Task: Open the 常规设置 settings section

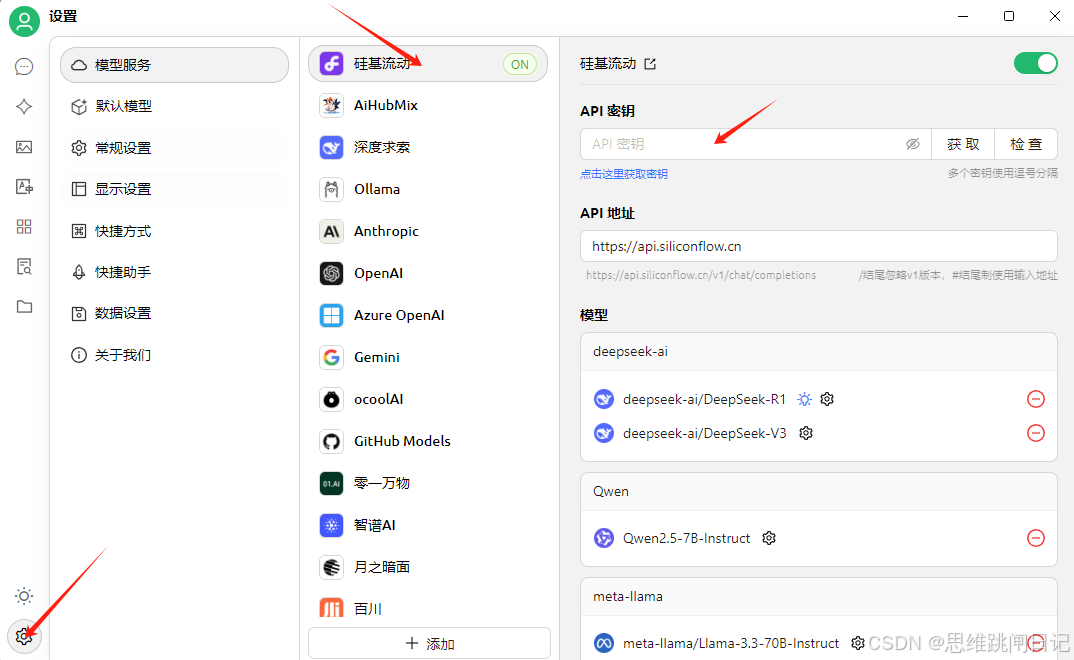Action: tap(175, 148)
